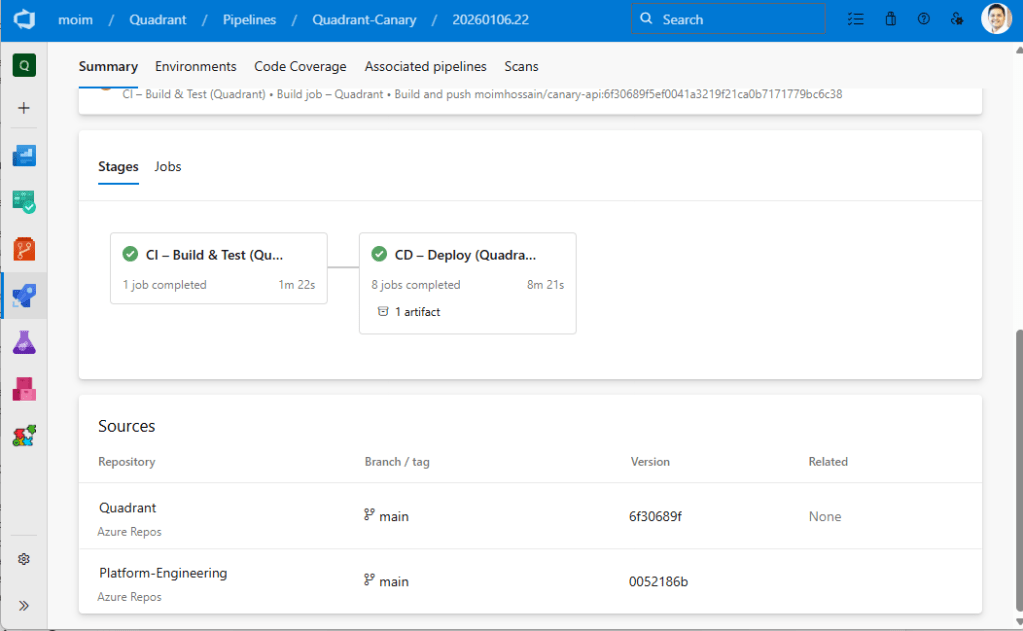Open the Code Coverage tab
This screenshot has height=631, width=1023.
point(300,67)
